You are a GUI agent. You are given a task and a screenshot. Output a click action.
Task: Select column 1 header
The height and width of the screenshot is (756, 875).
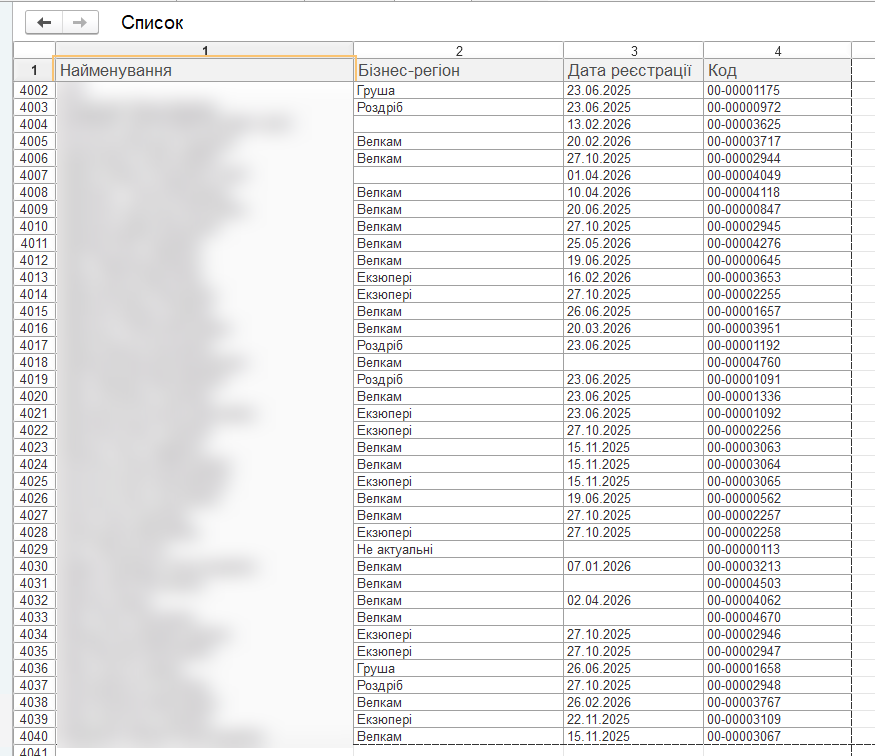click(x=204, y=50)
